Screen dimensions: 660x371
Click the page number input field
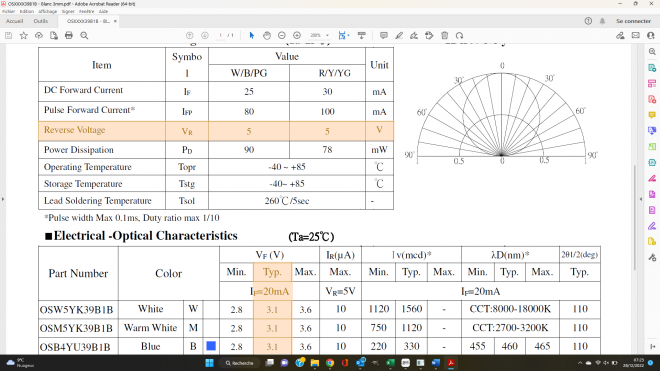(x=221, y=35)
